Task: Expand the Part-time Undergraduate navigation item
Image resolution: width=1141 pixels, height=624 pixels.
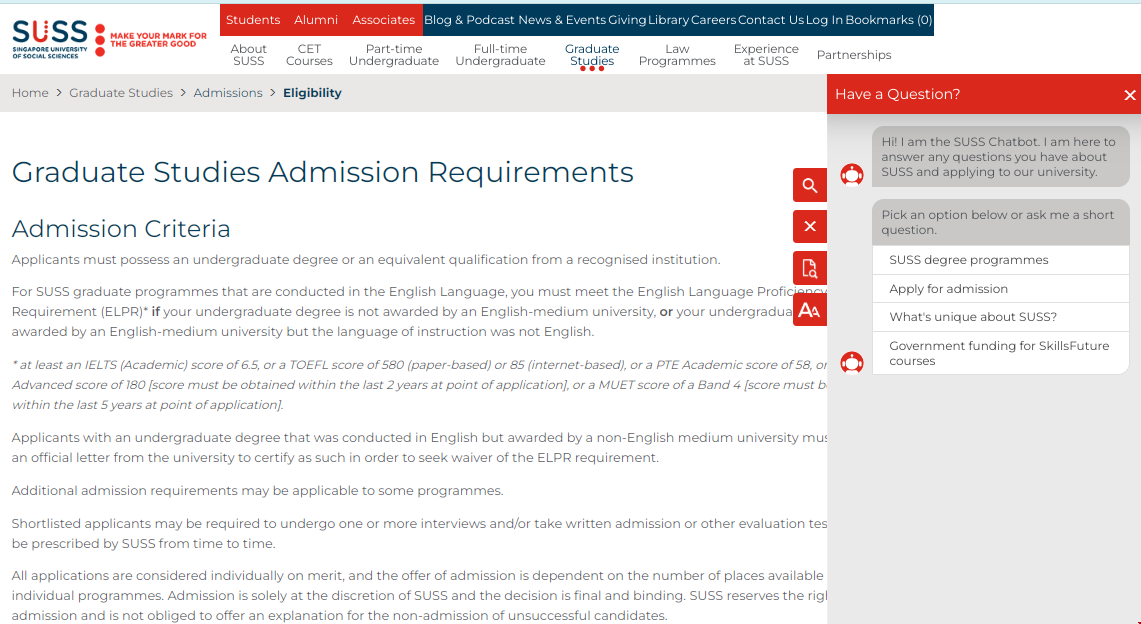Action: click(x=394, y=55)
